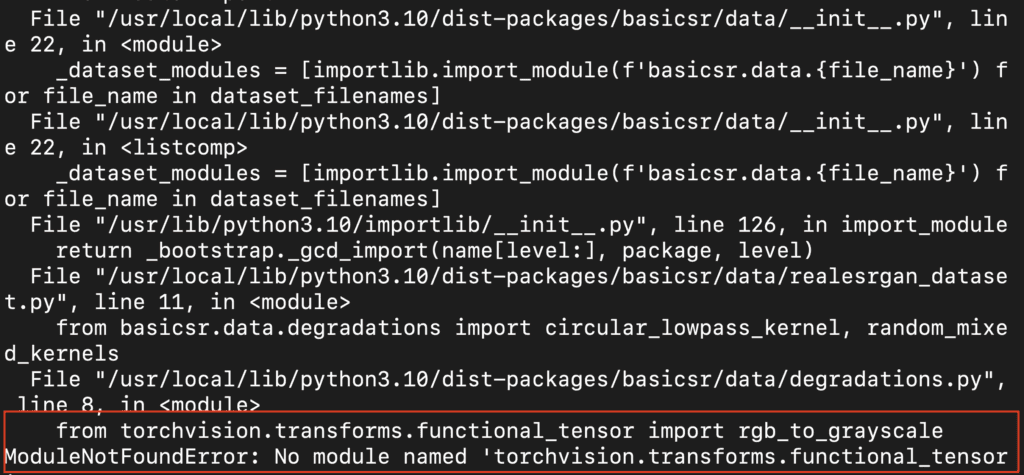1024x475 pixels.
Task: Click the wrapped d_kernels text
Action: 62,353
